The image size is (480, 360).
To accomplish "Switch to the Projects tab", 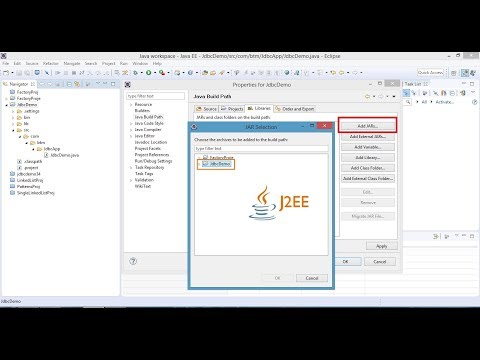I will (x=232, y=109).
